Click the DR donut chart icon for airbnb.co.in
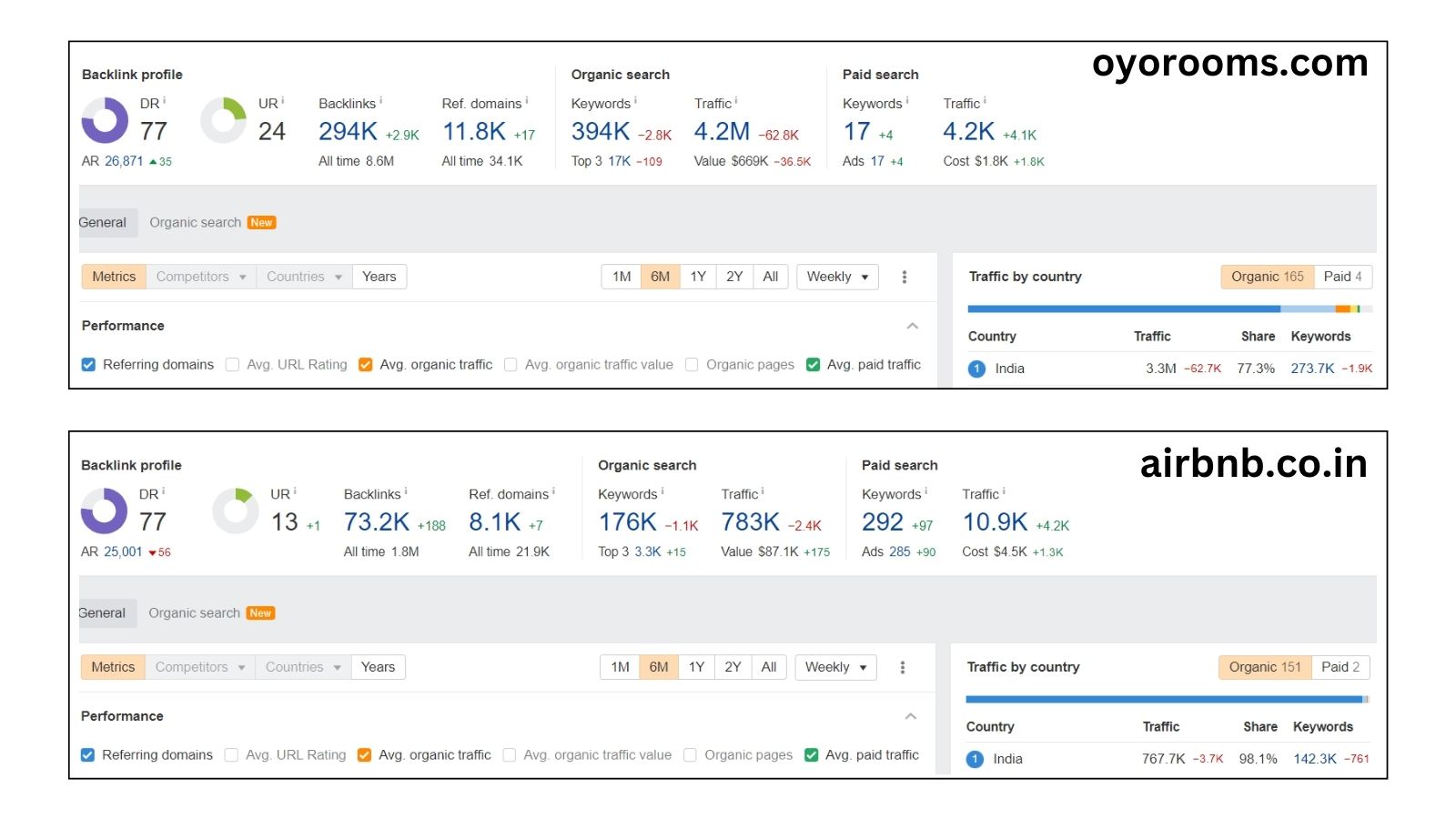This screenshot has width=1456, height=819. [x=105, y=511]
